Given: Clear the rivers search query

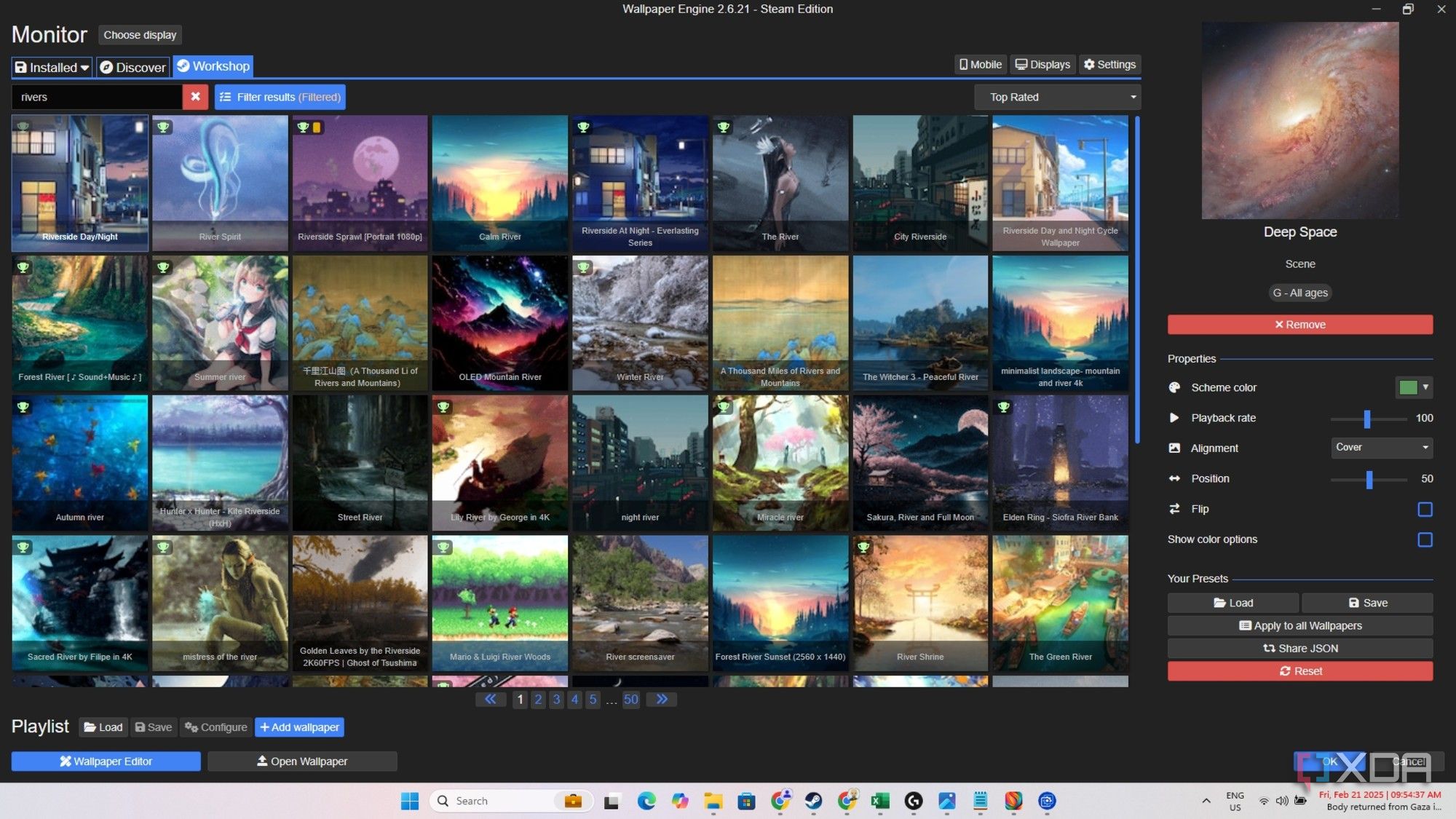Looking at the screenshot, I should coord(195,97).
